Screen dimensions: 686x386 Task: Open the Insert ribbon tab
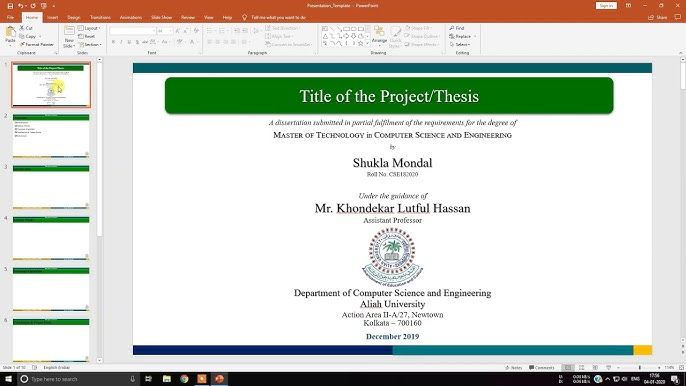click(52, 18)
